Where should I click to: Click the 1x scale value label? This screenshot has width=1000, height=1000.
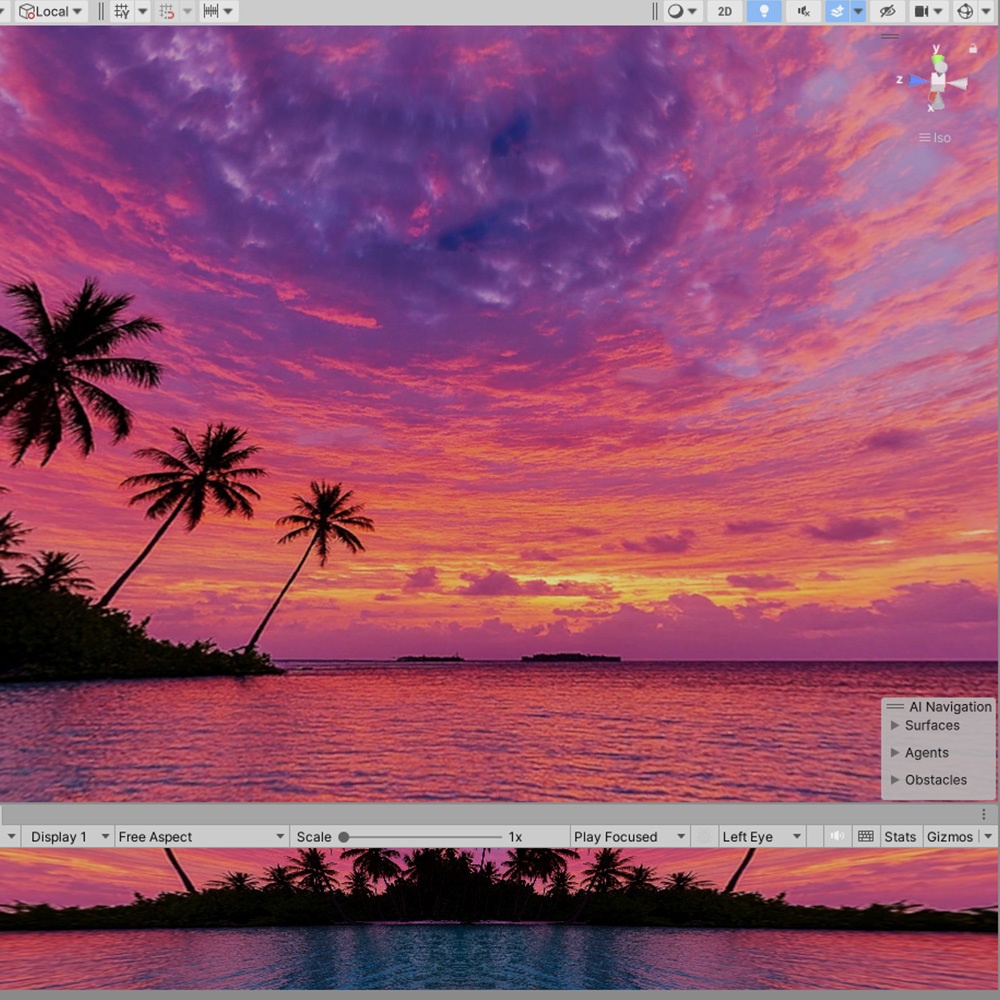pyautogui.click(x=515, y=837)
